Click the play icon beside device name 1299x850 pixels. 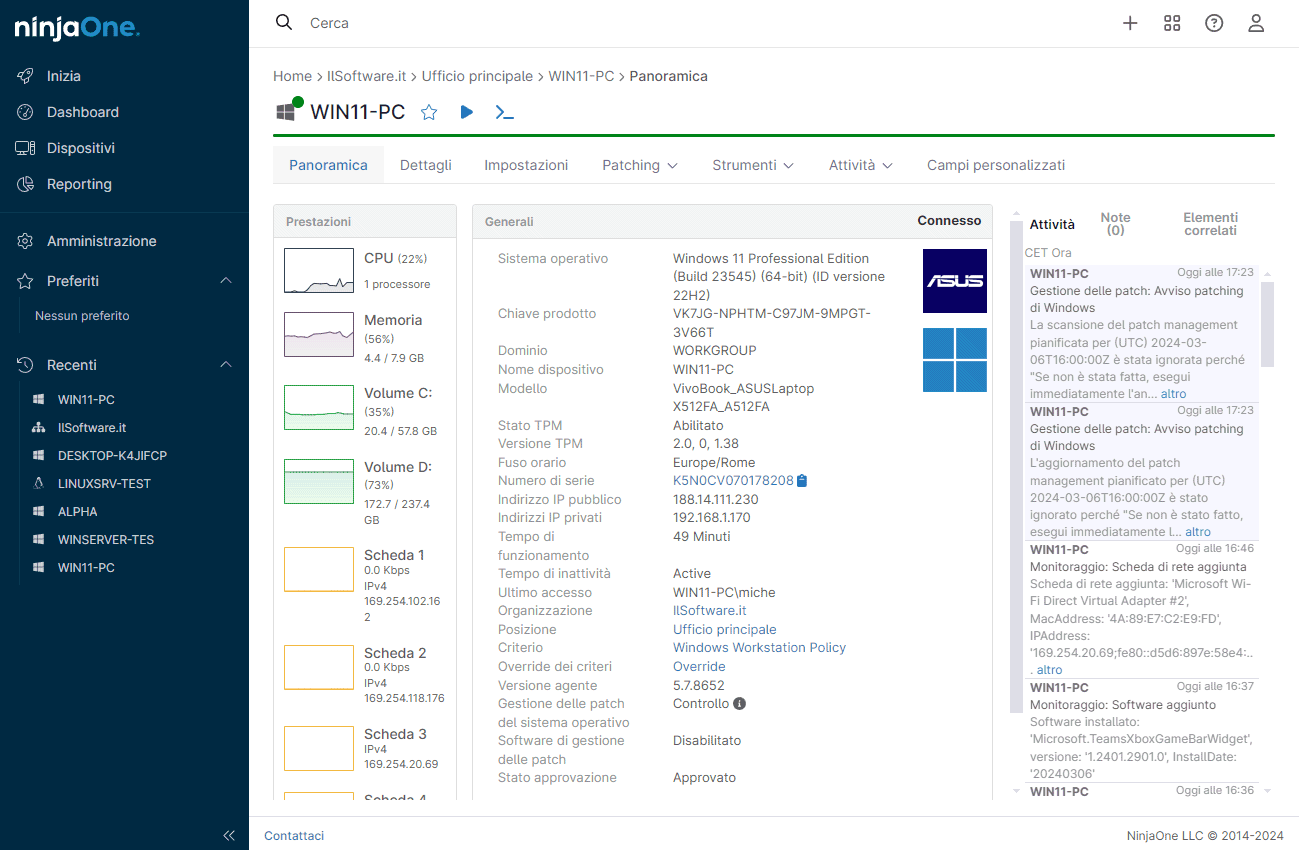click(467, 112)
